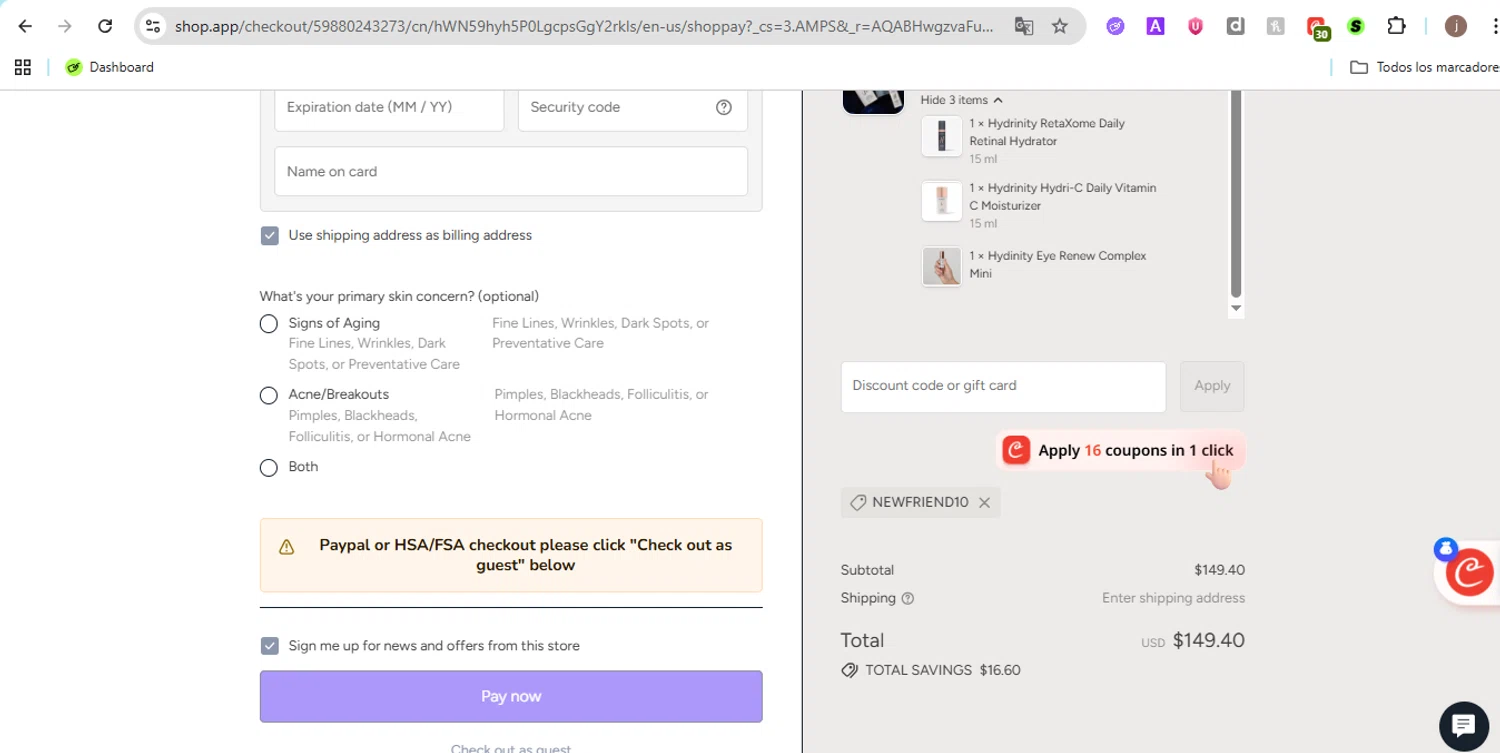Select Signs of Aging skin concern
Image resolution: width=1500 pixels, height=753 pixels.
point(269,324)
